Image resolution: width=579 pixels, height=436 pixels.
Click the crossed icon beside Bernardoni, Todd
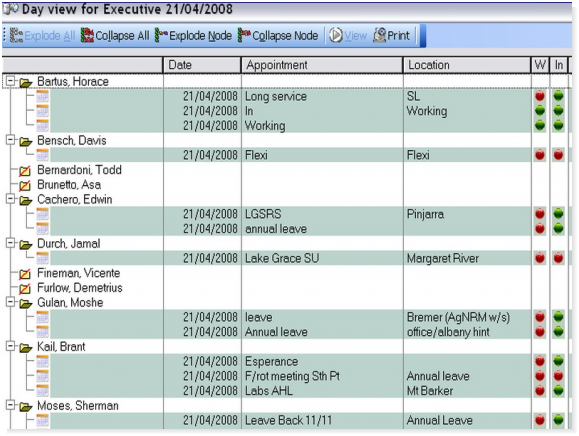coord(25,170)
